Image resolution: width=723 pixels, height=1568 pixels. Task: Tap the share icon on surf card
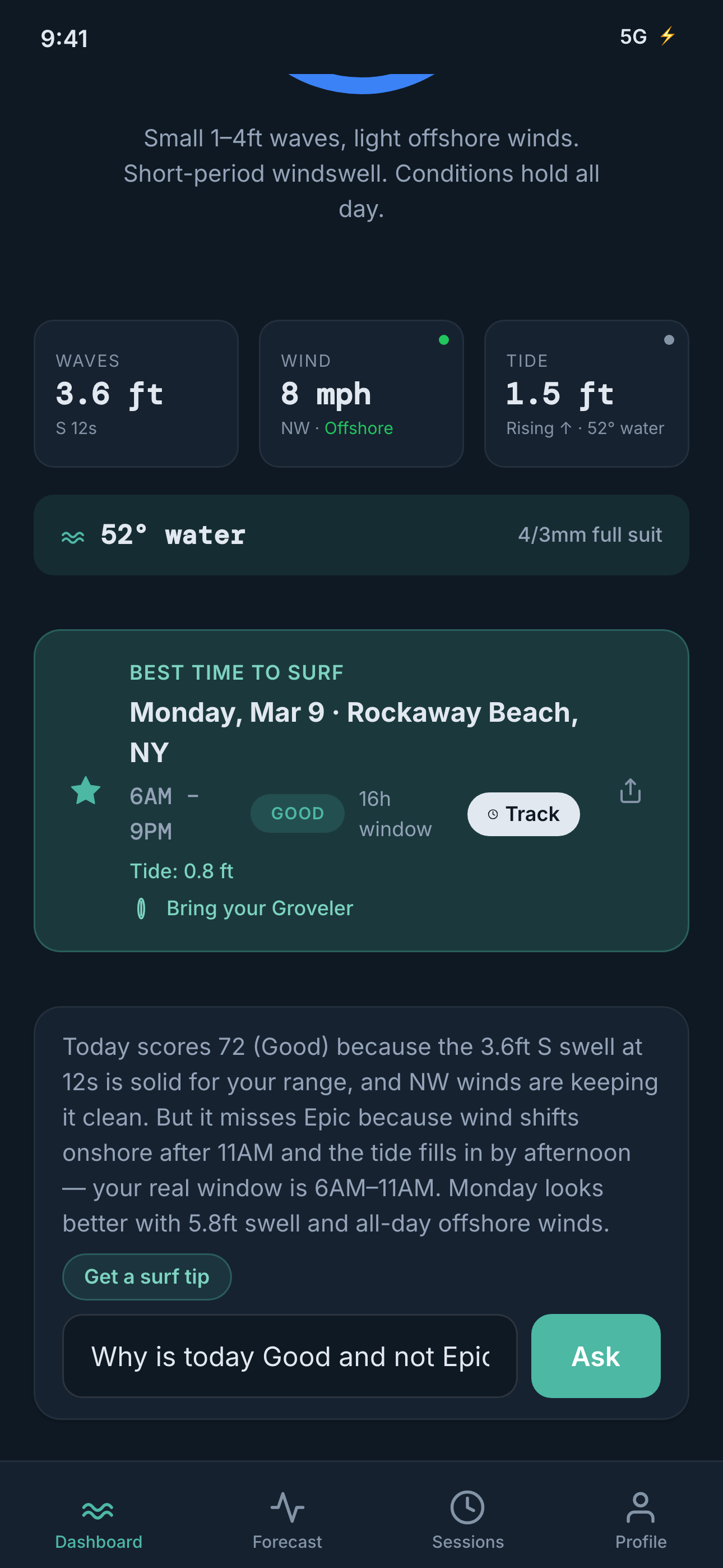pos(630,791)
